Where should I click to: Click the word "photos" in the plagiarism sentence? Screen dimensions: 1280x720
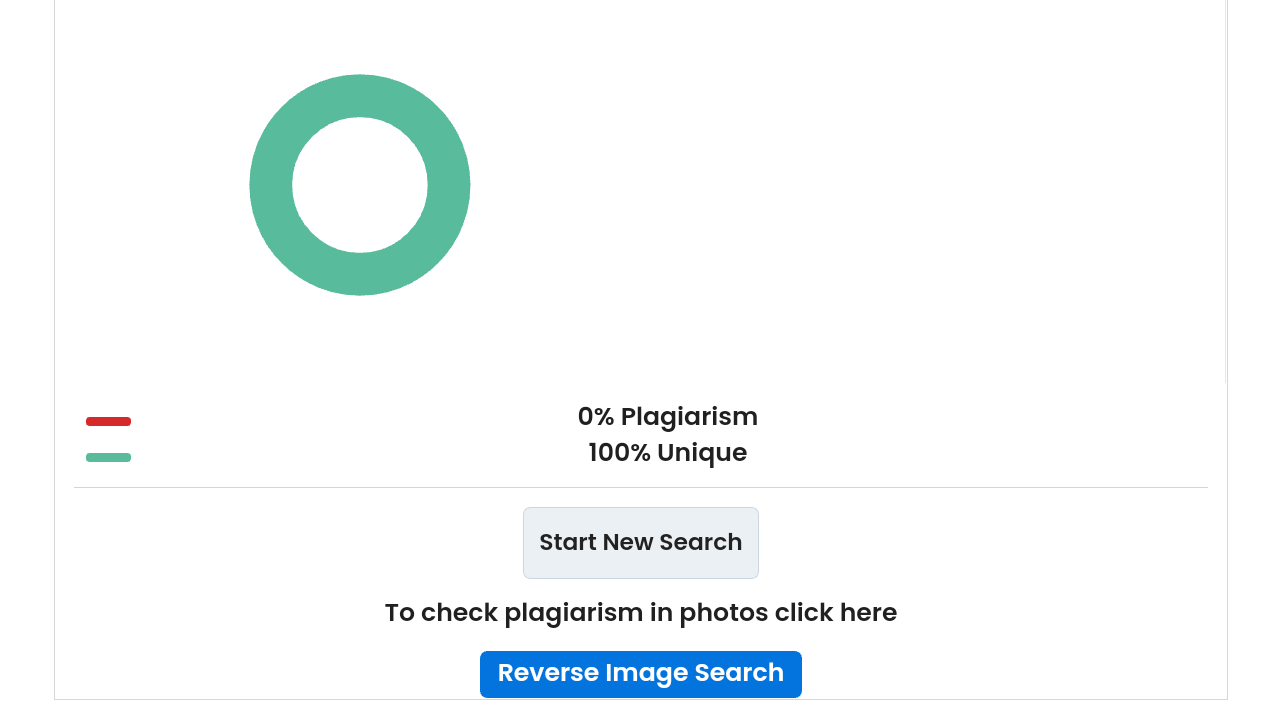(x=724, y=612)
